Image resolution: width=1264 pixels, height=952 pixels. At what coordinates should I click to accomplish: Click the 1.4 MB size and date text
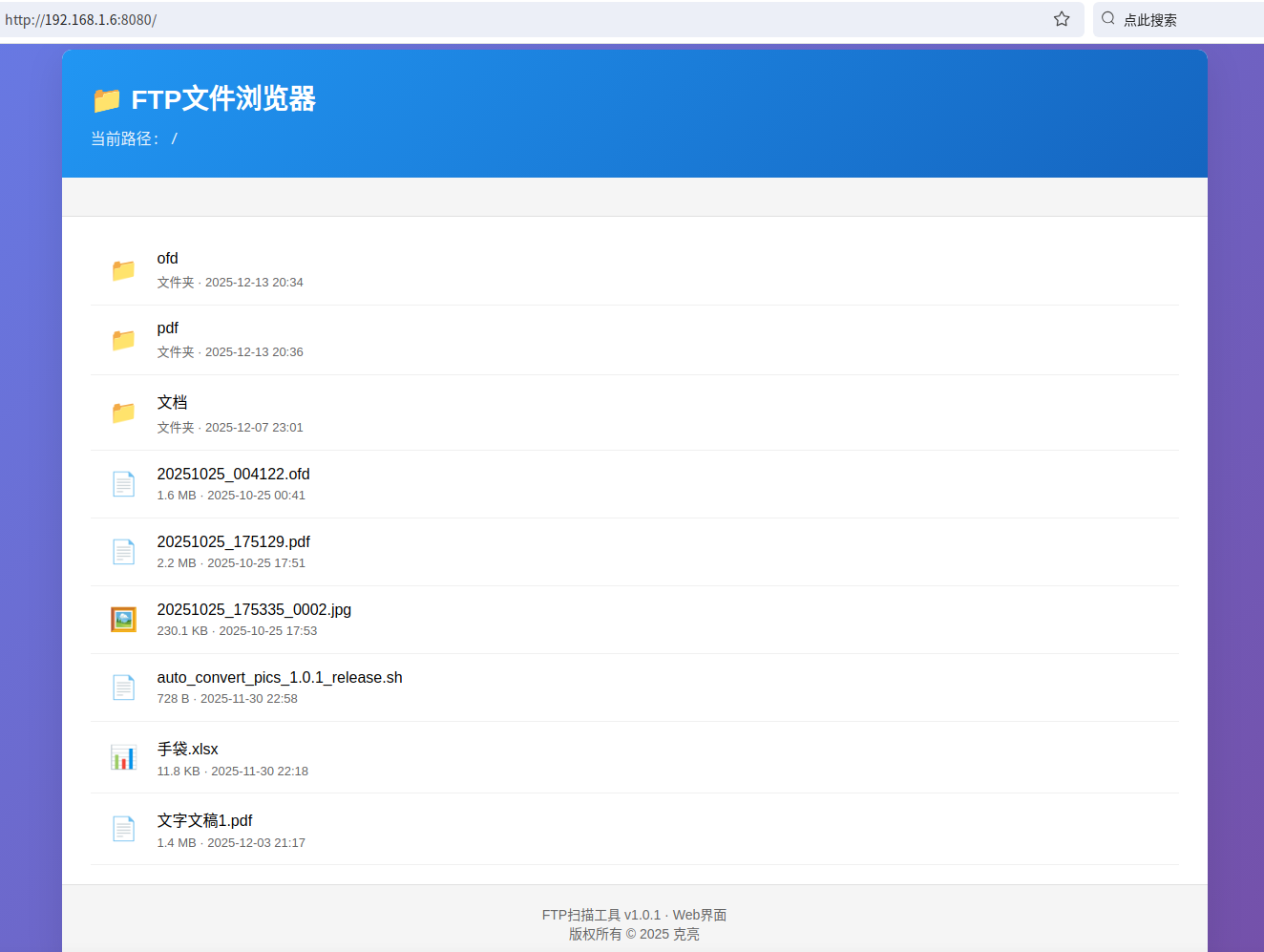point(231,843)
